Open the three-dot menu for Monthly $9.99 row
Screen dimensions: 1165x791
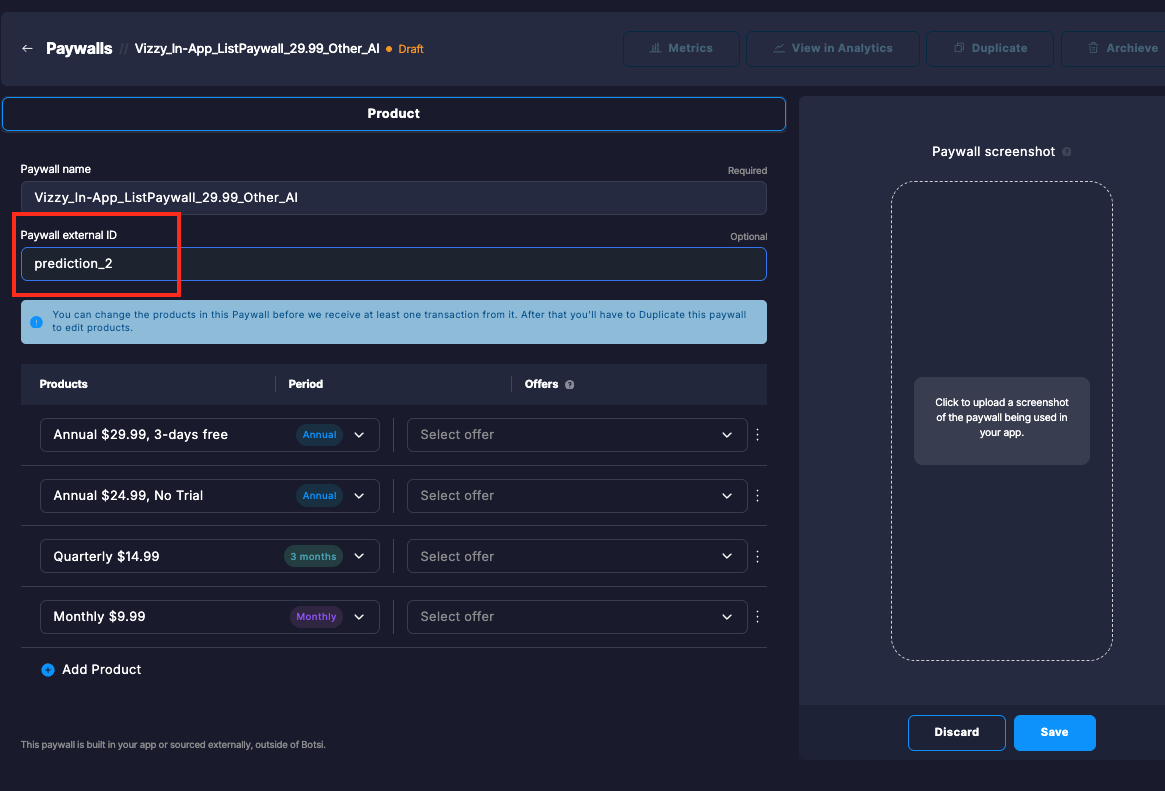pyautogui.click(x=757, y=616)
